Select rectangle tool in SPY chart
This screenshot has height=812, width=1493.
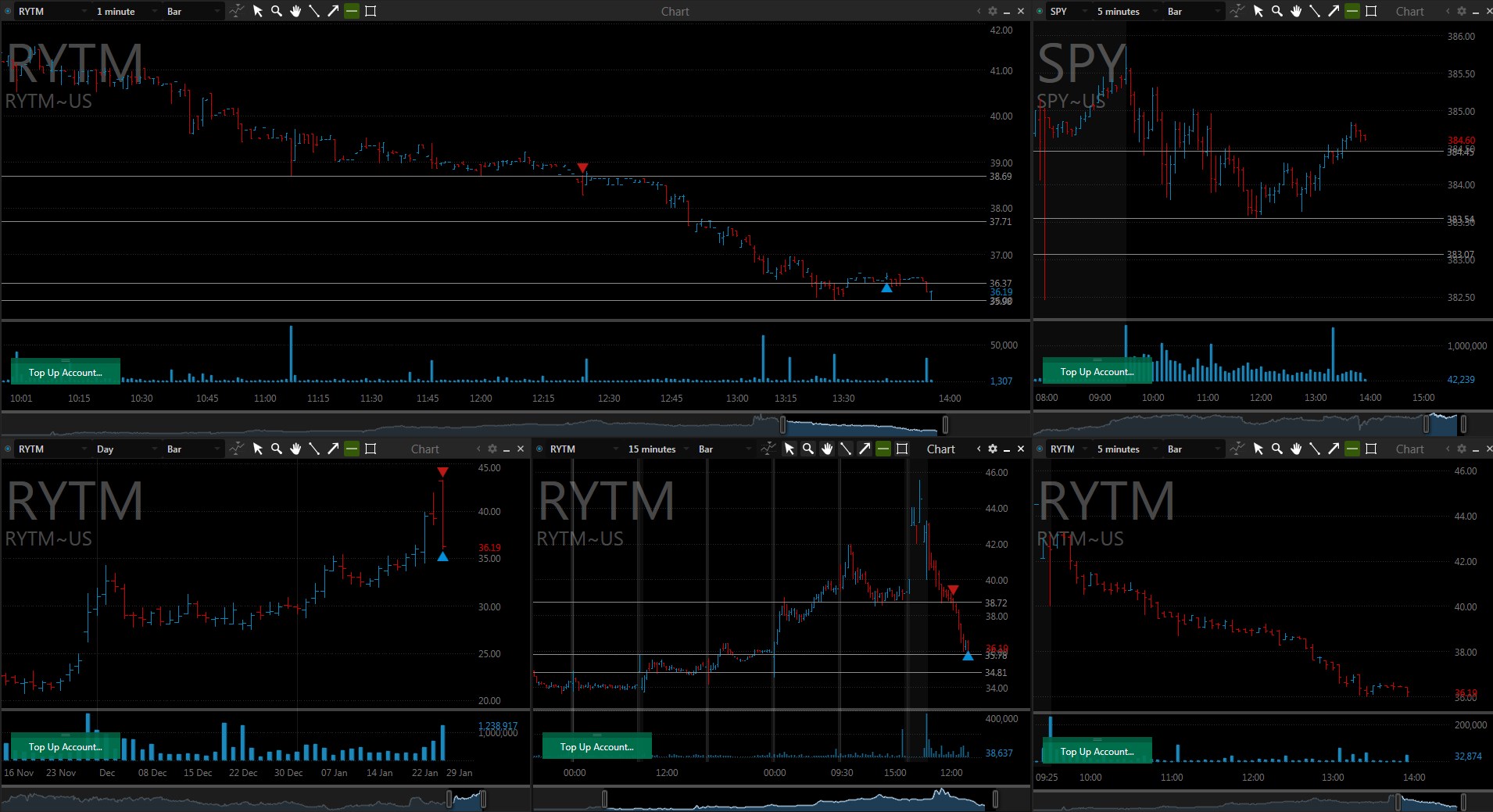pos(1371,11)
